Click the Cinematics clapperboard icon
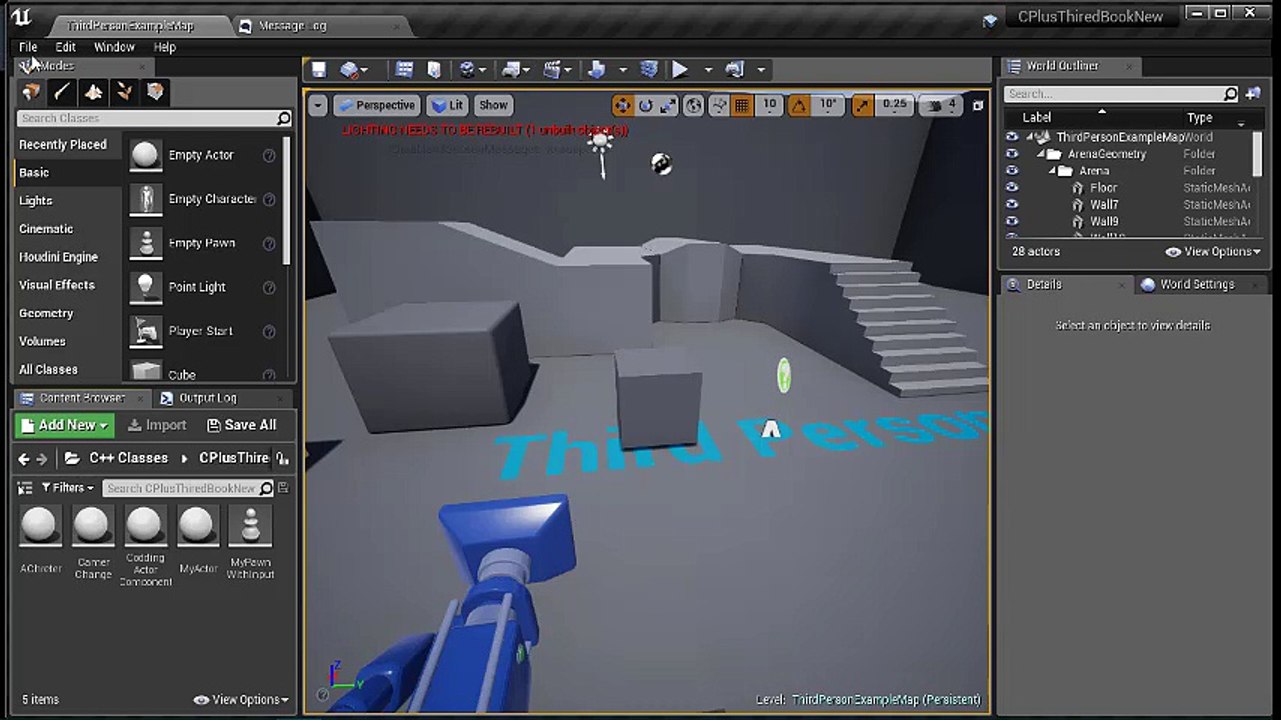Screen dimensions: 1281x720 point(552,69)
